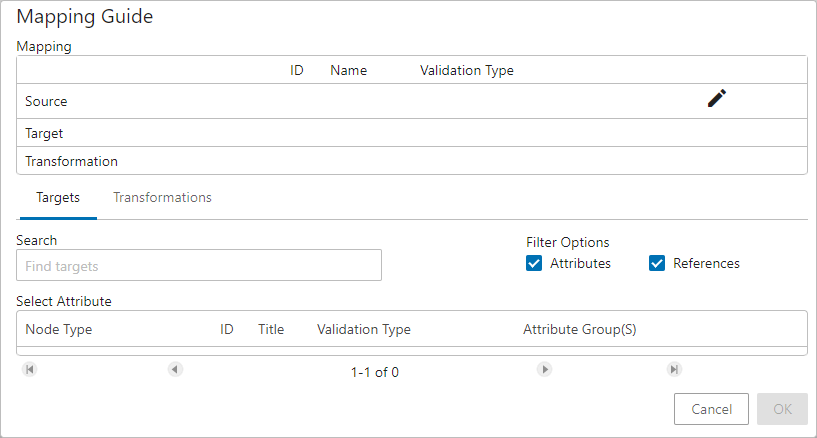Click the Name column header in Mapping
This screenshot has width=817, height=438.
349,70
